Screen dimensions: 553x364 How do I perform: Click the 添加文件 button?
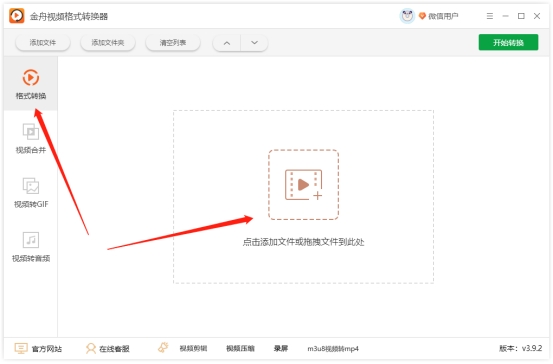[x=43, y=43]
